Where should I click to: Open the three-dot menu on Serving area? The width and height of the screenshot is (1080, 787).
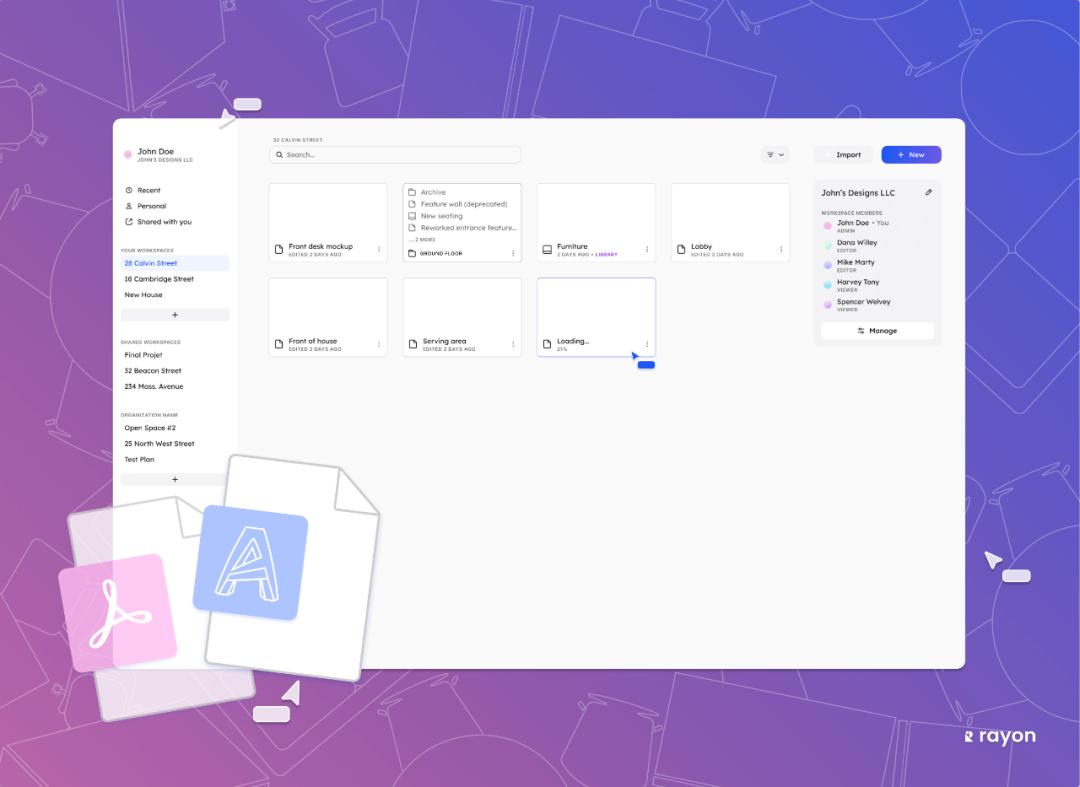pos(513,344)
